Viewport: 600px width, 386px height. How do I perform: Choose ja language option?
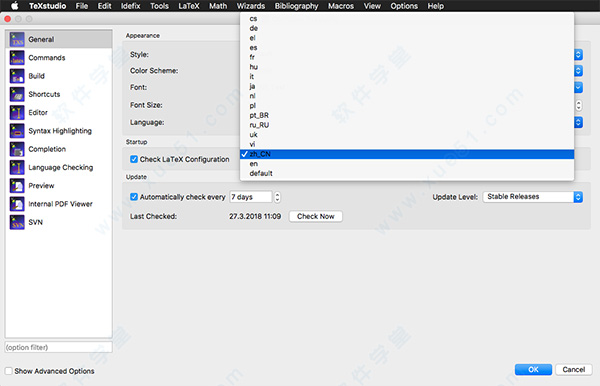(x=407, y=86)
